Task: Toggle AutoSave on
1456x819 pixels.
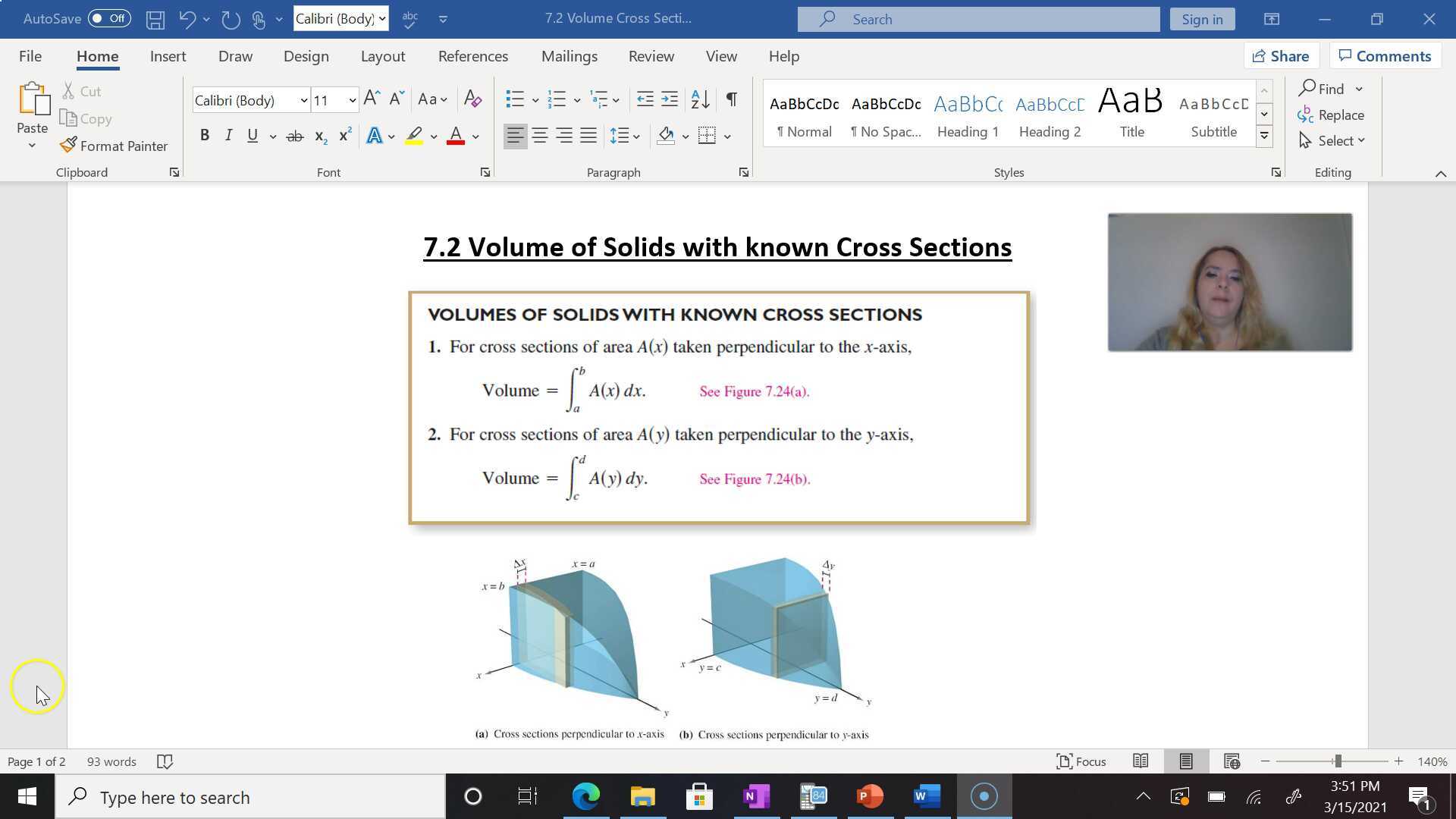Action: [108, 18]
